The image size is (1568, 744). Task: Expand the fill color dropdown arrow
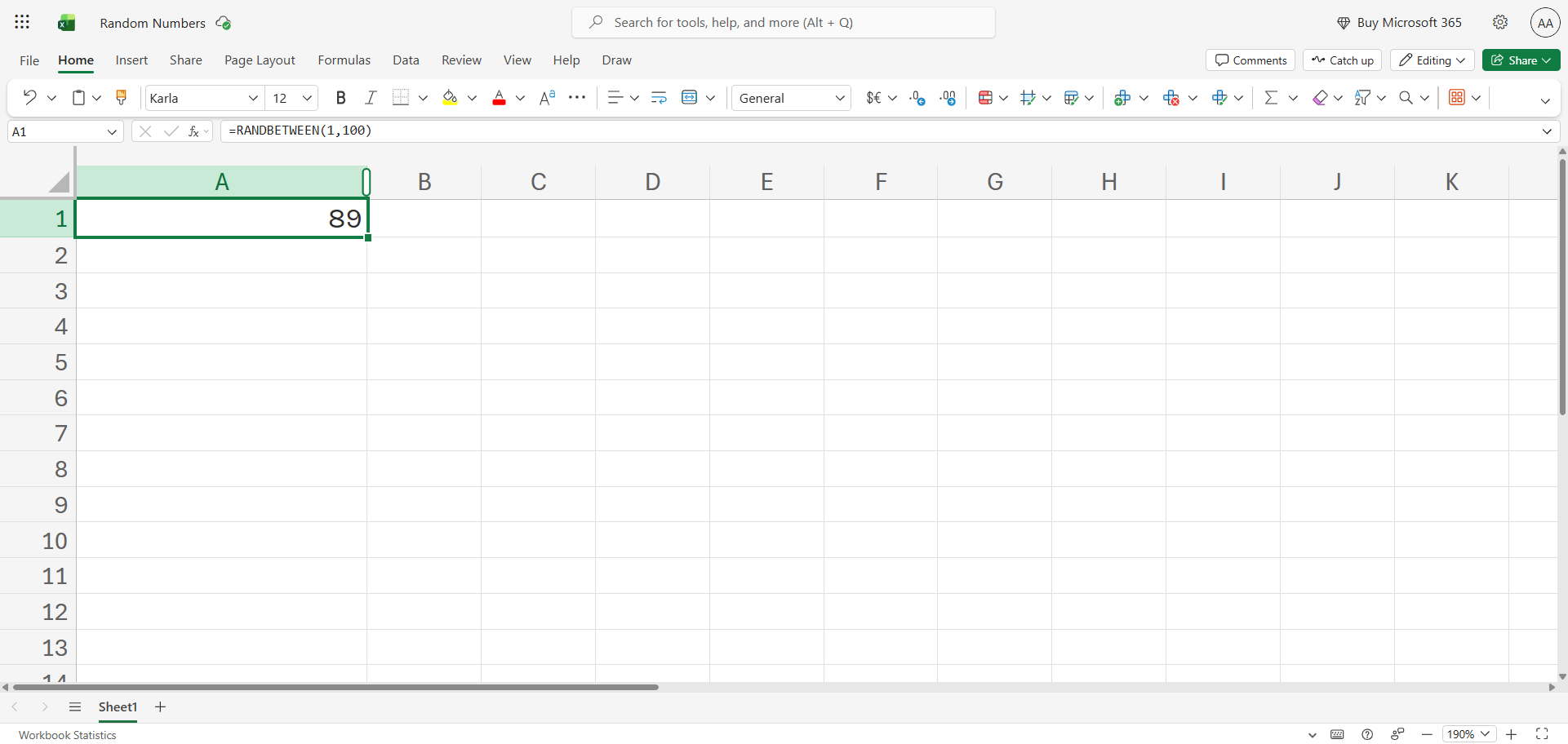(x=472, y=98)
